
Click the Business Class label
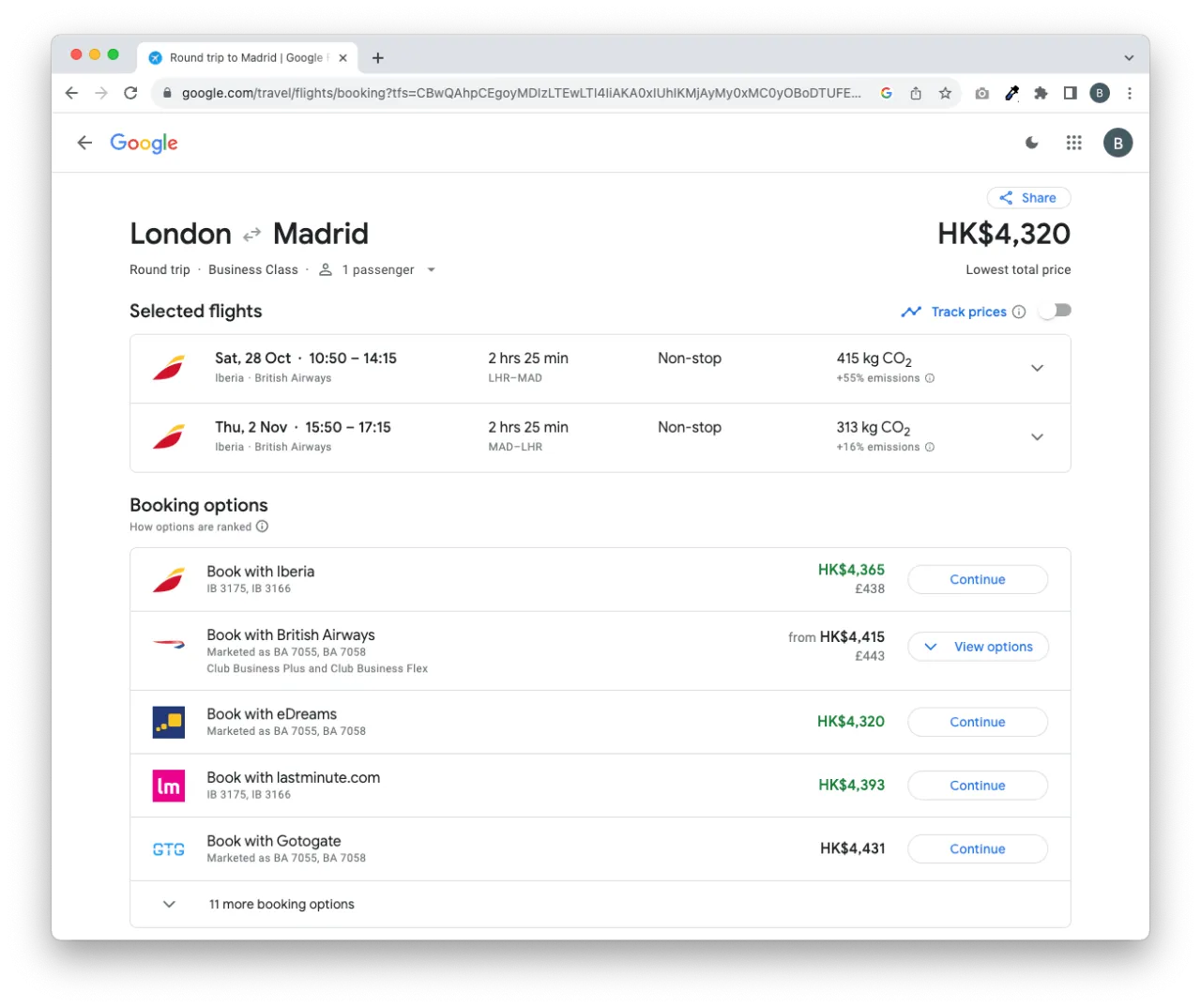click(253, 270)
